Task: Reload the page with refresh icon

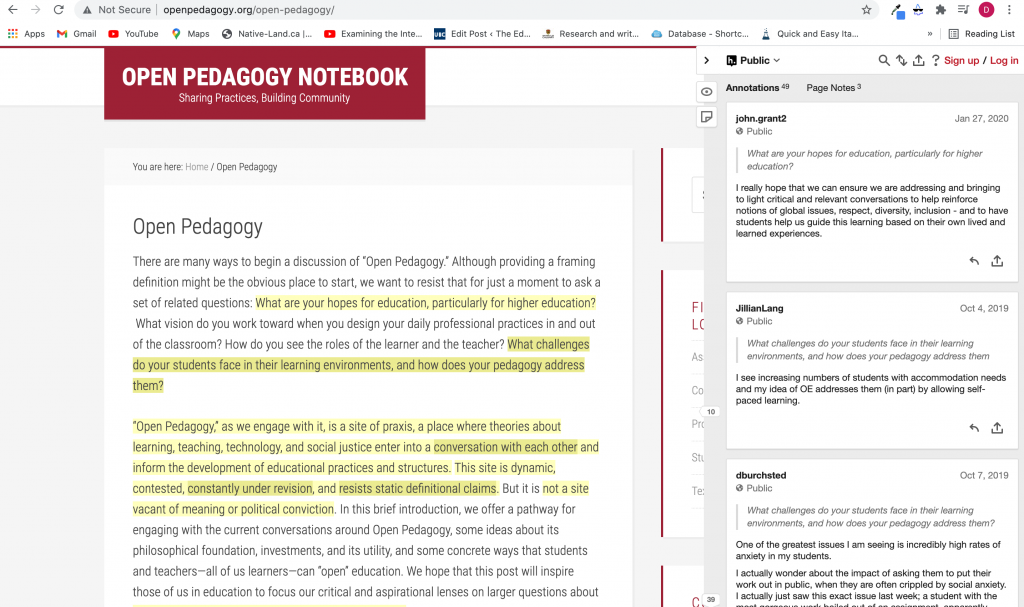Action: 59,10
